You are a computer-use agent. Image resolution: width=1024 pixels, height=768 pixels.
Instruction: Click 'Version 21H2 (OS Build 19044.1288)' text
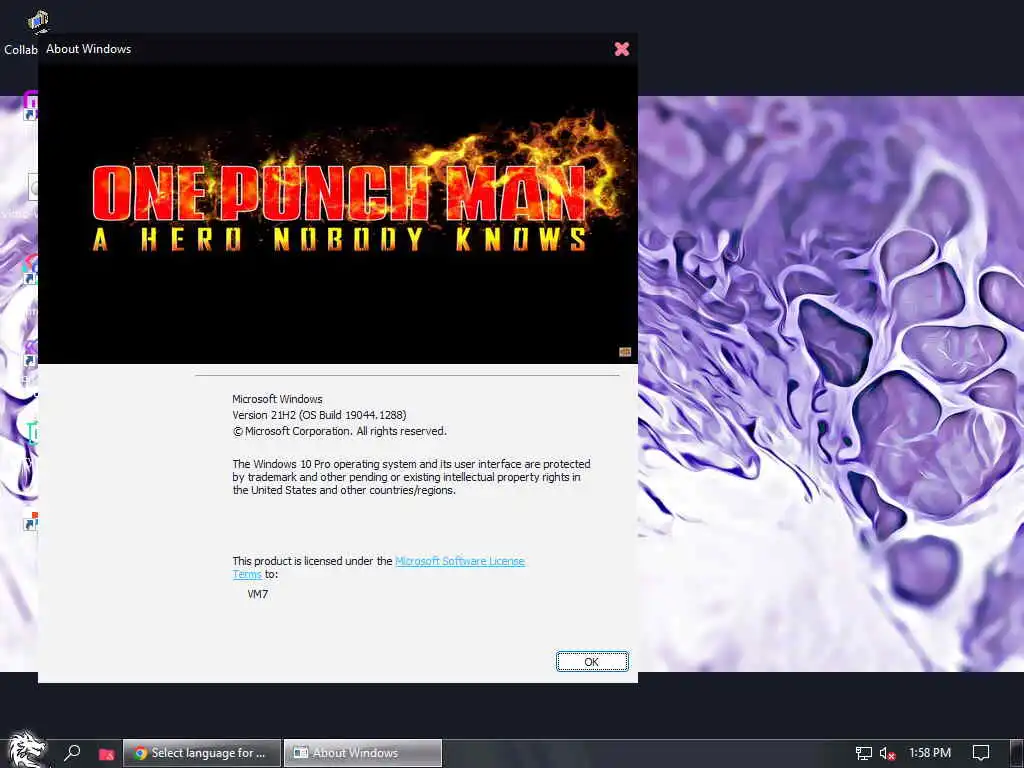click(x=319, y=415)
